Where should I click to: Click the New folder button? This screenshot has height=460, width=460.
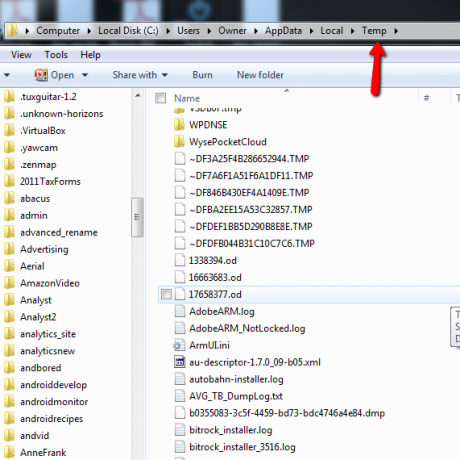click(260, 75)
